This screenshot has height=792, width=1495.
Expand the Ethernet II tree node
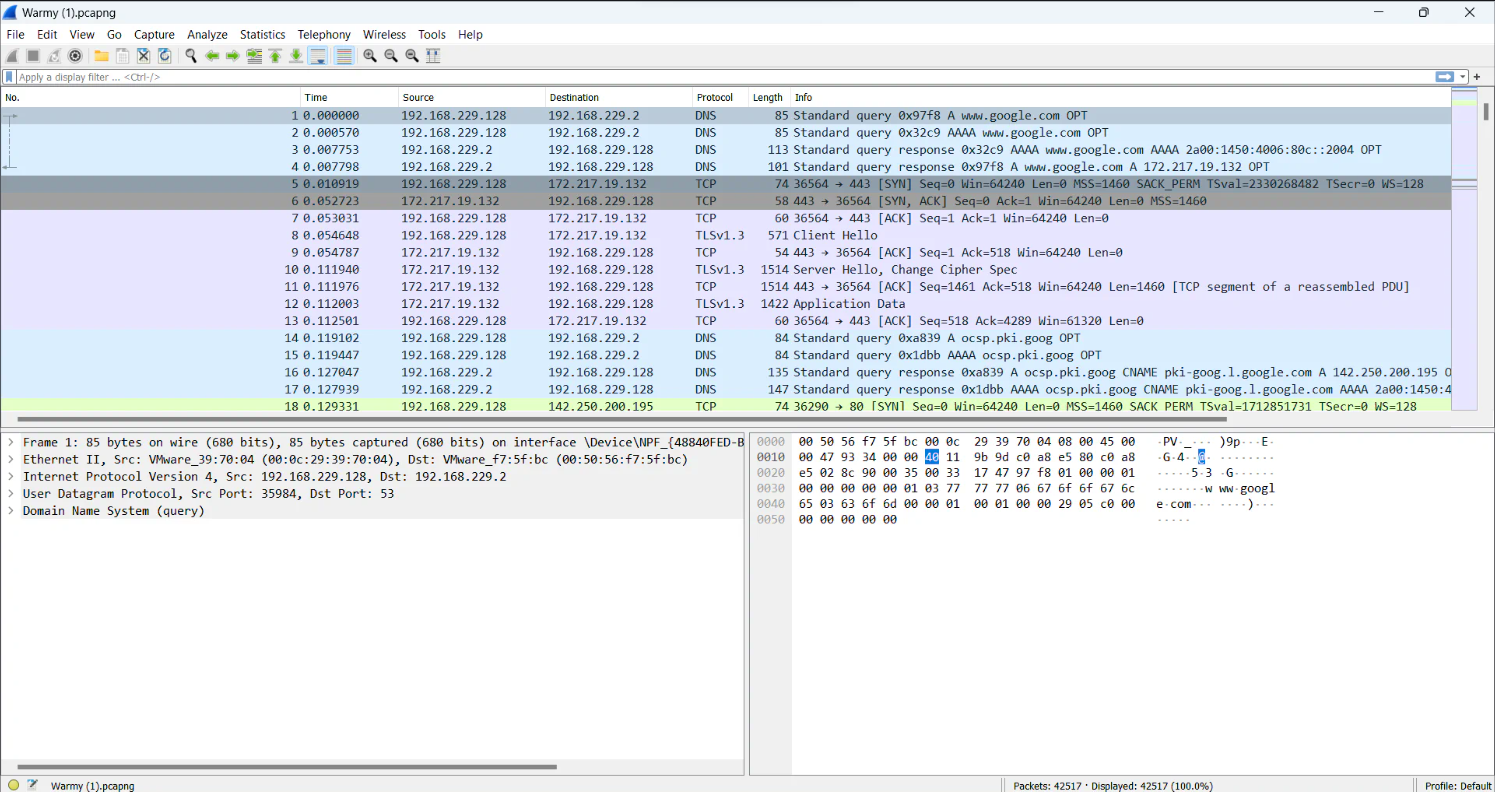click(x=10, y=460)
